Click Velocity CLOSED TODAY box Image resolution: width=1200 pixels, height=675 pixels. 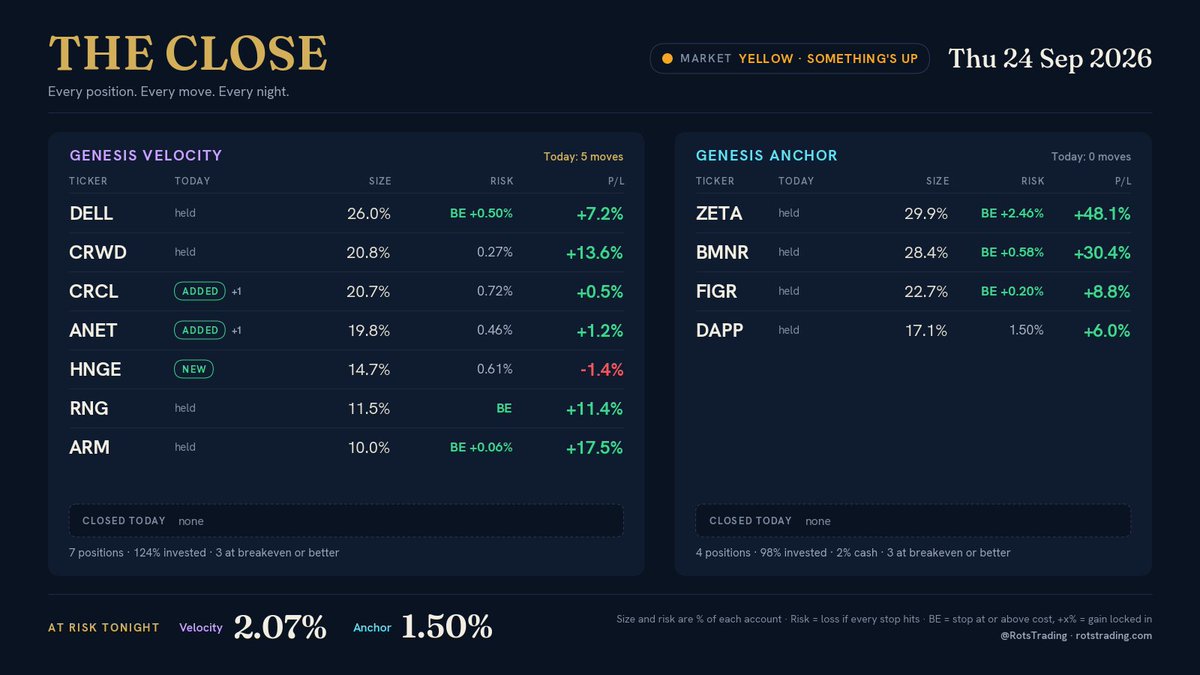pos(346,521)
